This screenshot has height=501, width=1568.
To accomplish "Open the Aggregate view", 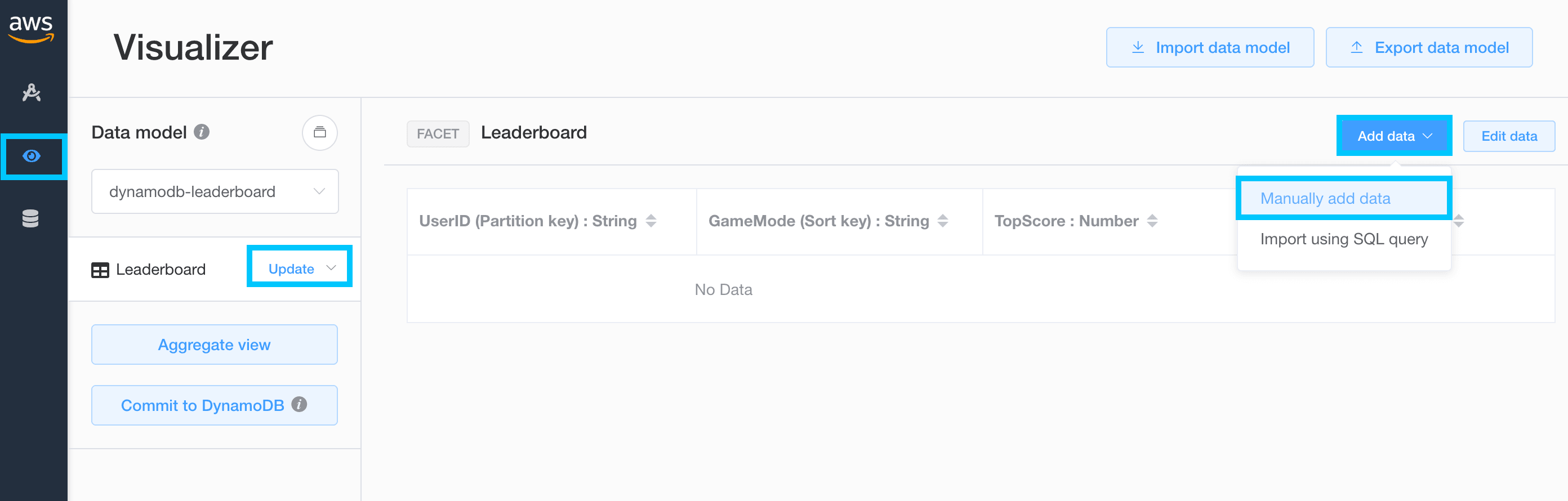I will (214, 345).
